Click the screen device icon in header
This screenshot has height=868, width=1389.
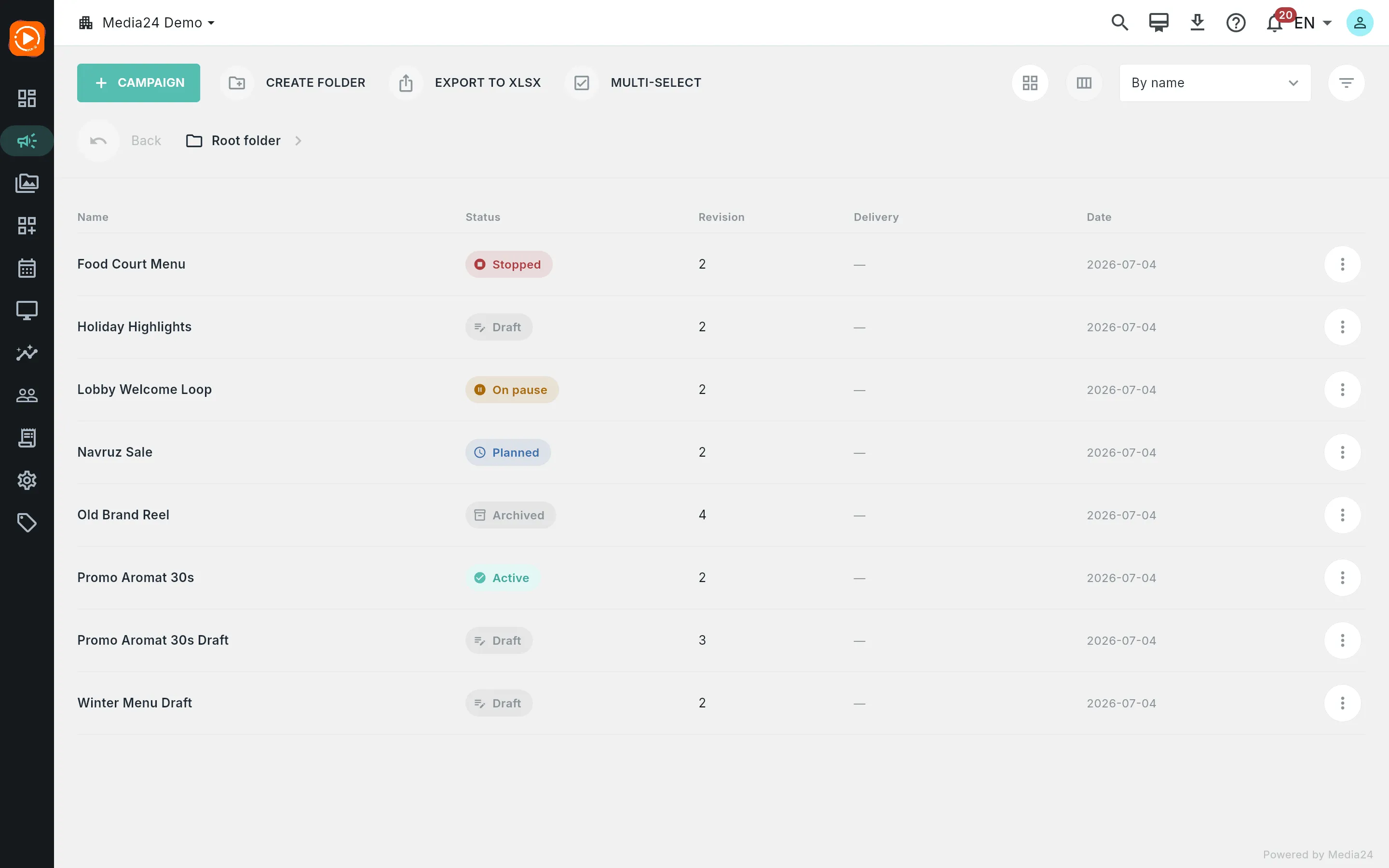coord(1158,22)
